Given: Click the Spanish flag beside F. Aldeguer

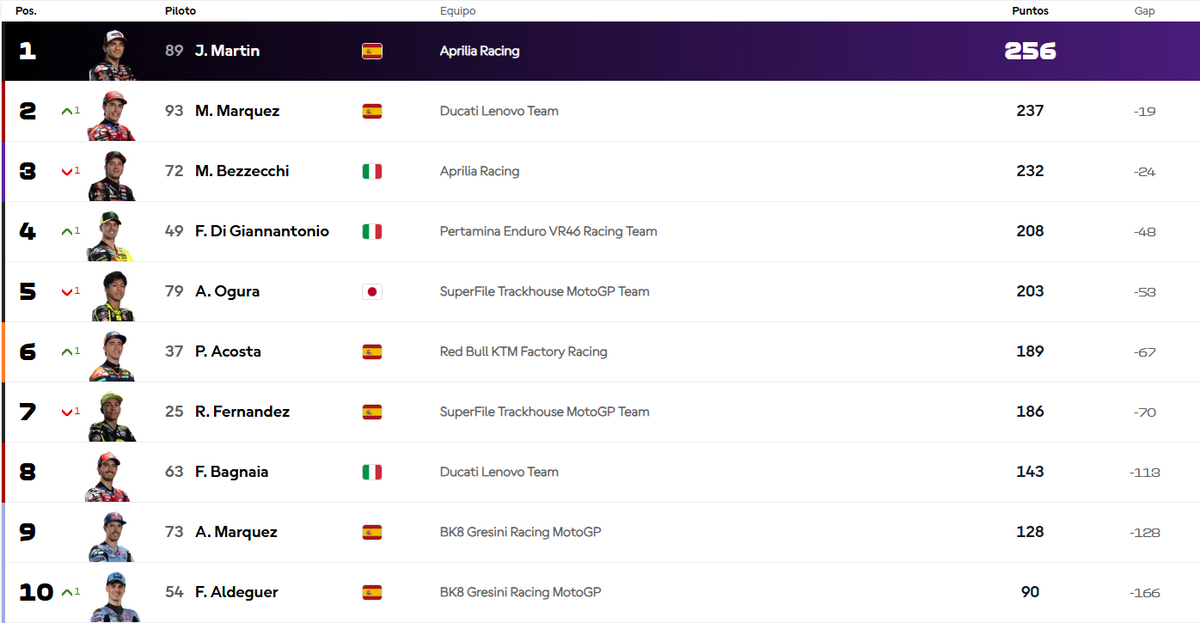Looking at the screenshot, I should [371, 592].
